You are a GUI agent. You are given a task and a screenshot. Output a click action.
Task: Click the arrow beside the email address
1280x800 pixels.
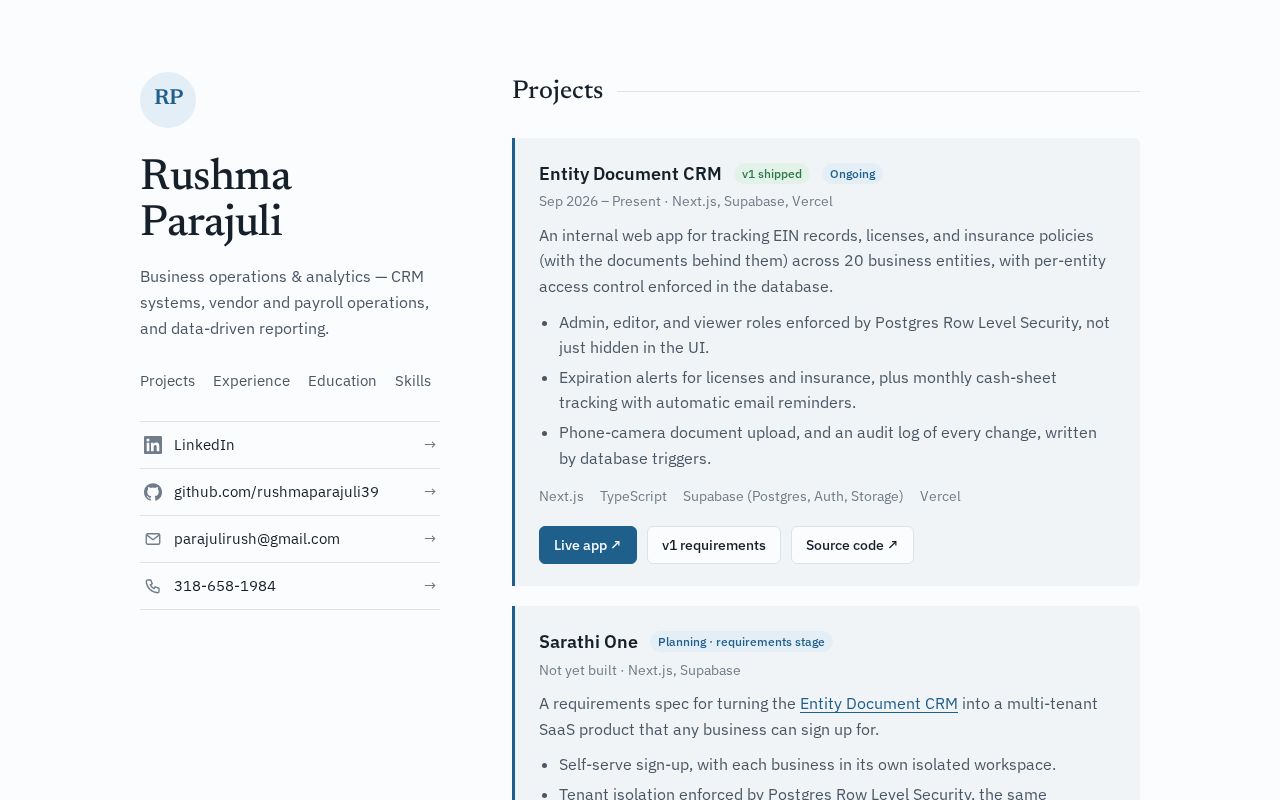pos(430,539)
